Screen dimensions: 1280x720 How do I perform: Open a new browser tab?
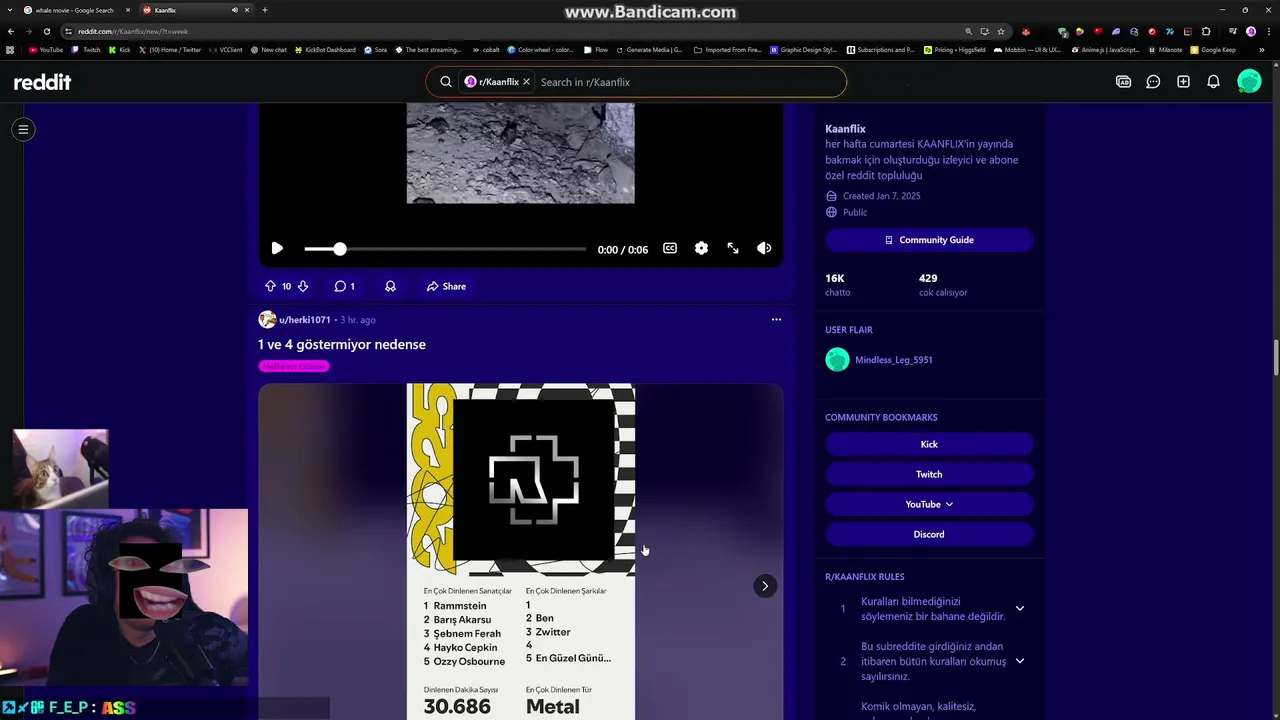click(x=264, y=10)
